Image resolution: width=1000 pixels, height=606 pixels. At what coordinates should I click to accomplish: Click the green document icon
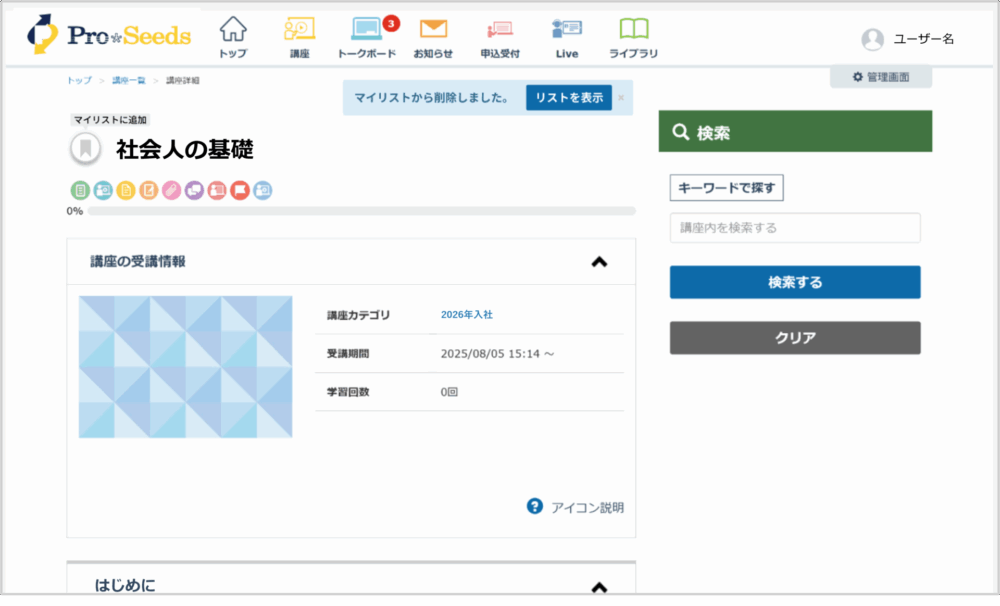pyautogui.click(x=80, y=190)
